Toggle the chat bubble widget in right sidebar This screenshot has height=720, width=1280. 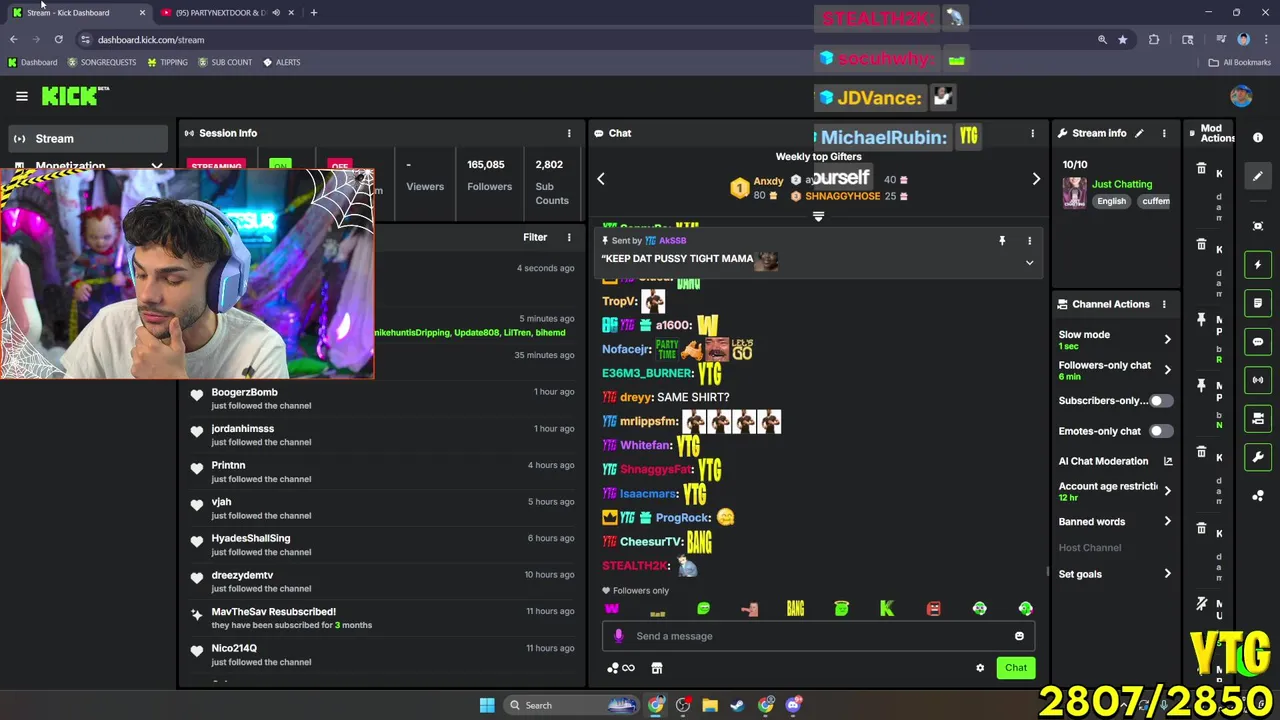pos(1258,342)
